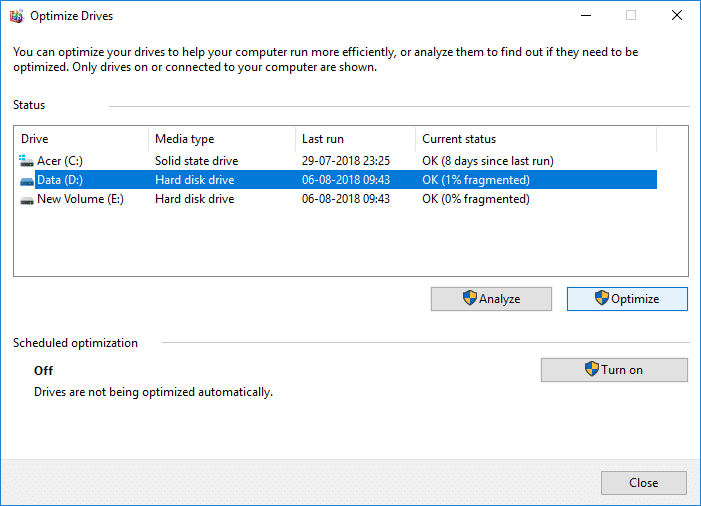Click the Data (D:) 1% fragmented status
The height and width of the screenshot is (506, 701).
pyautogui.click(x=476, y=180)
